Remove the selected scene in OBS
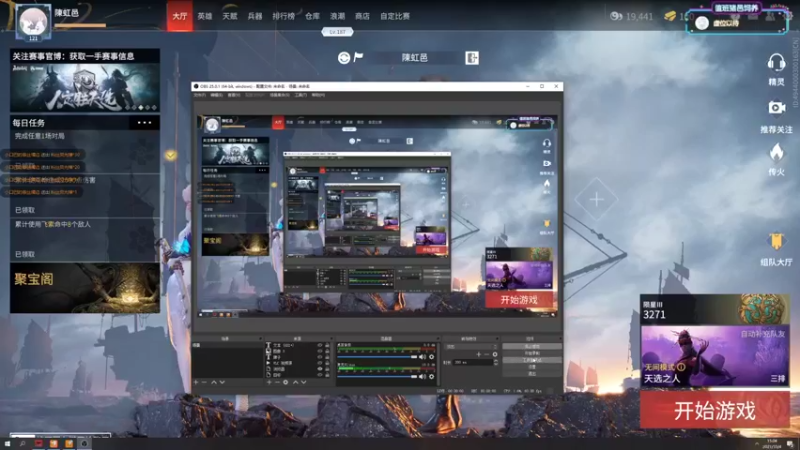This screenshot has width=800, height=450. pos(204,382)
